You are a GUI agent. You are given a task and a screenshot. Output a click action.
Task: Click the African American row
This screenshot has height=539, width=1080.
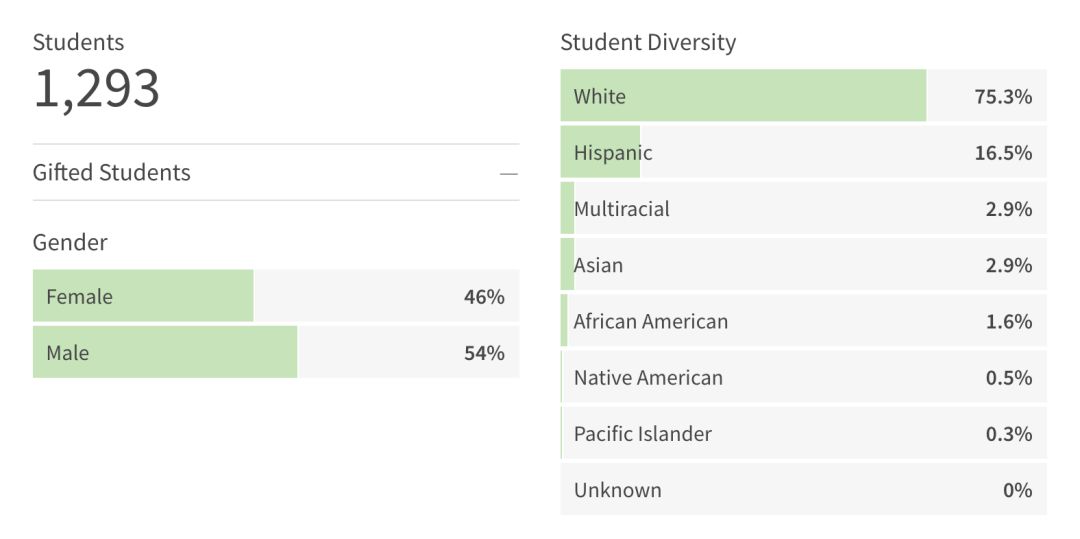pyautogui.click(x=803, y=321)
